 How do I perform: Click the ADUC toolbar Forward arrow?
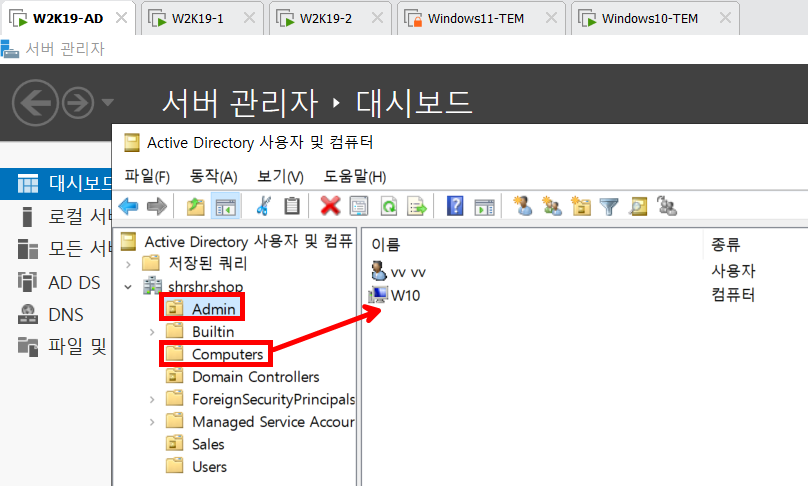[157, 207]
